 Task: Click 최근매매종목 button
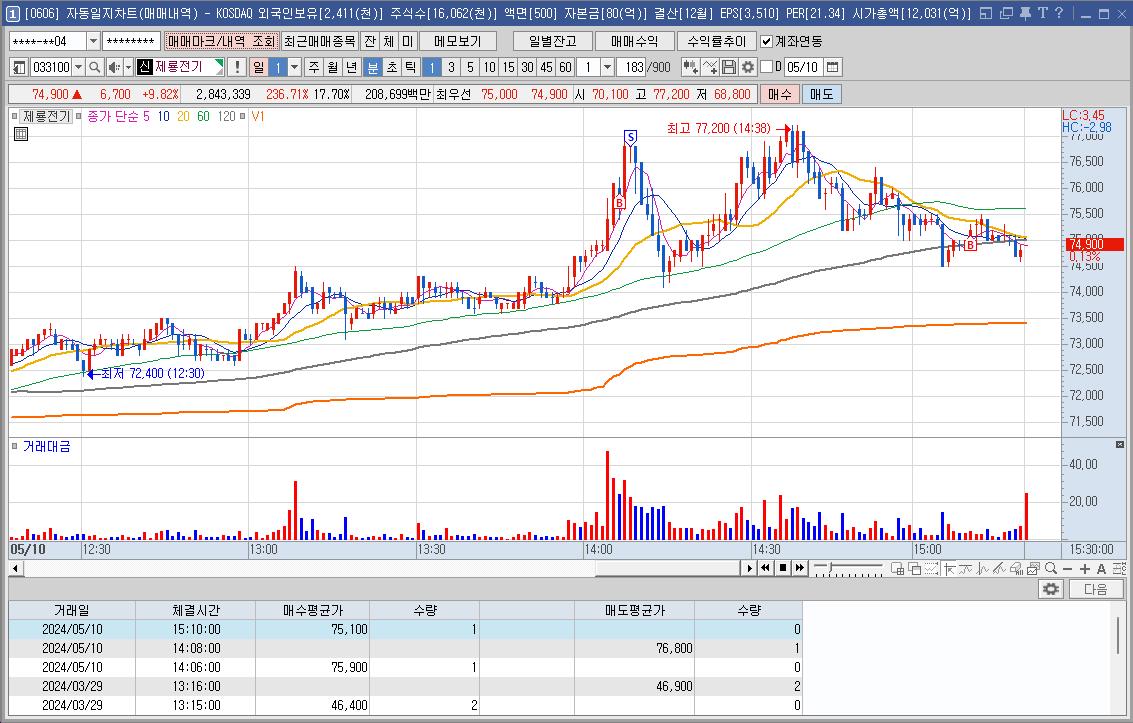(319, 41)
